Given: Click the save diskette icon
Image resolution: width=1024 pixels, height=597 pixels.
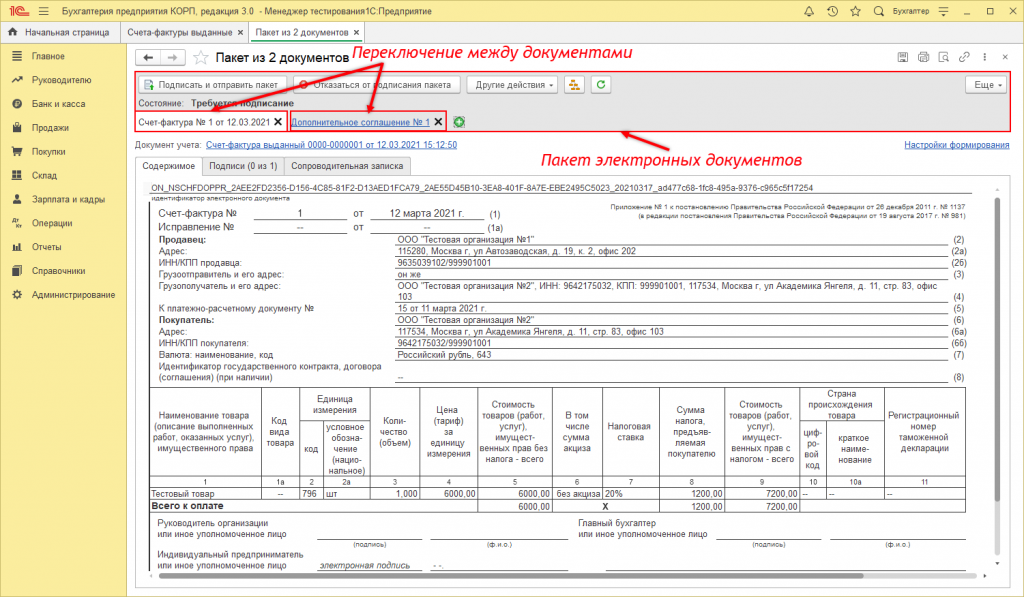Looking at the screenshot, I should click(x=903, y=57).
